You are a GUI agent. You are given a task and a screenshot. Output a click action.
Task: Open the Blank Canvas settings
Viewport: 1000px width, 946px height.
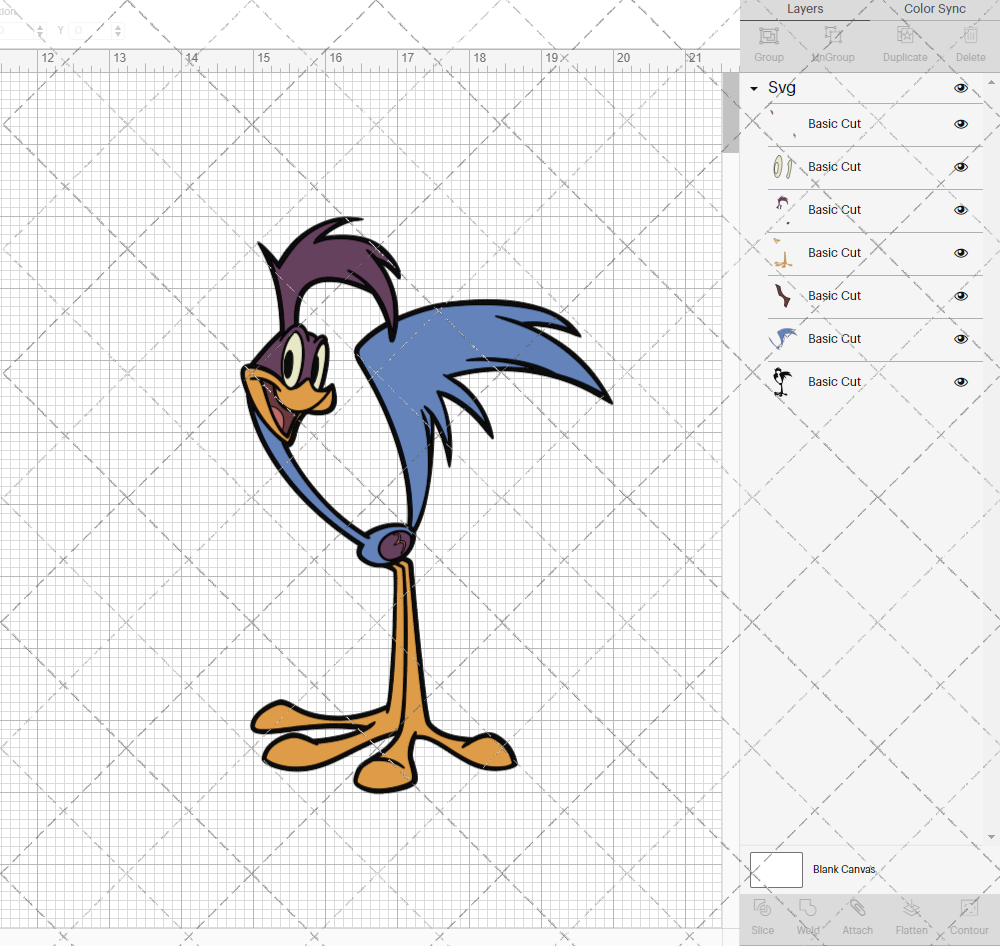point(844,869)
